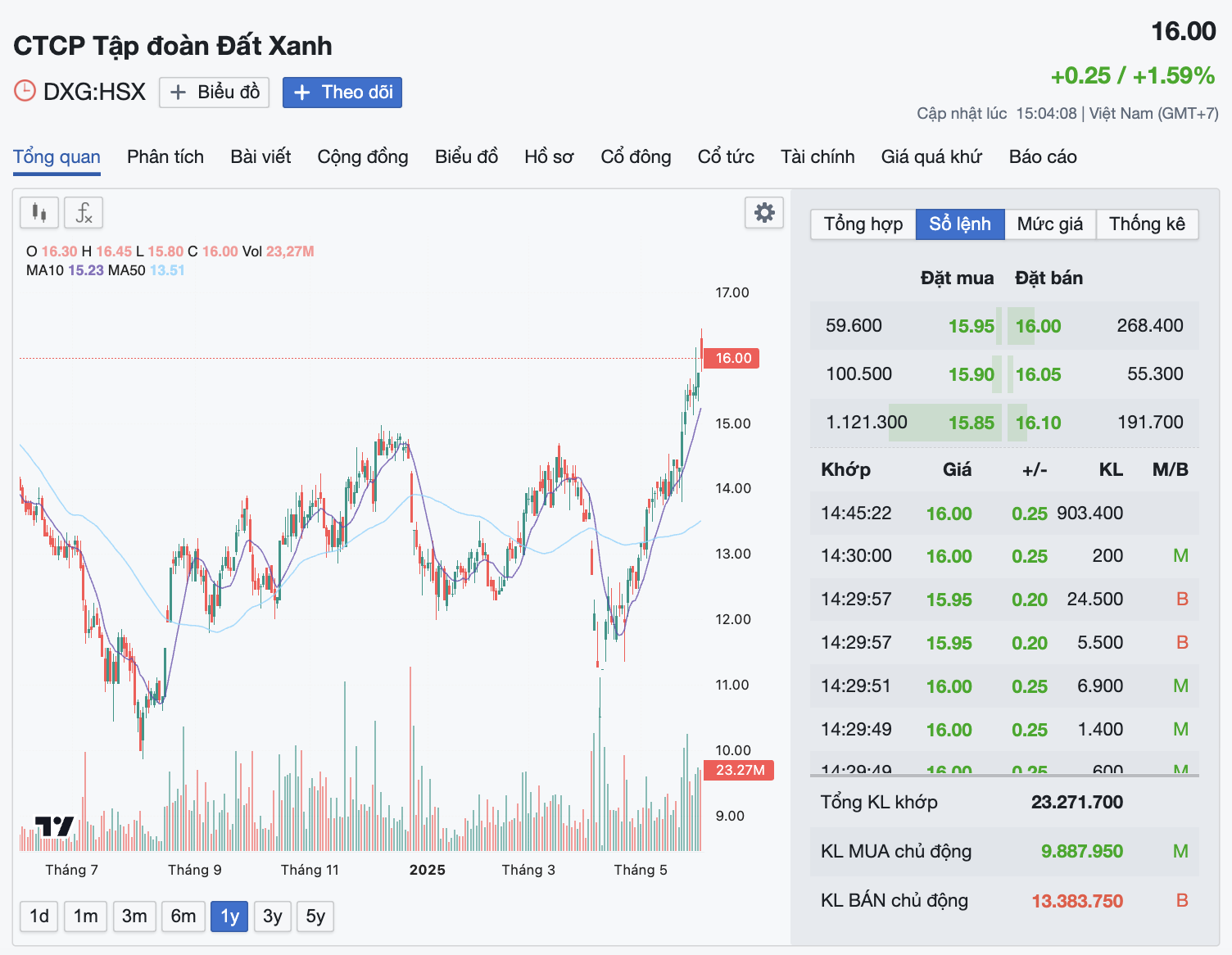Click ask volume 268.400
Screen dimensions: 1232x955
click(1150, 326)
